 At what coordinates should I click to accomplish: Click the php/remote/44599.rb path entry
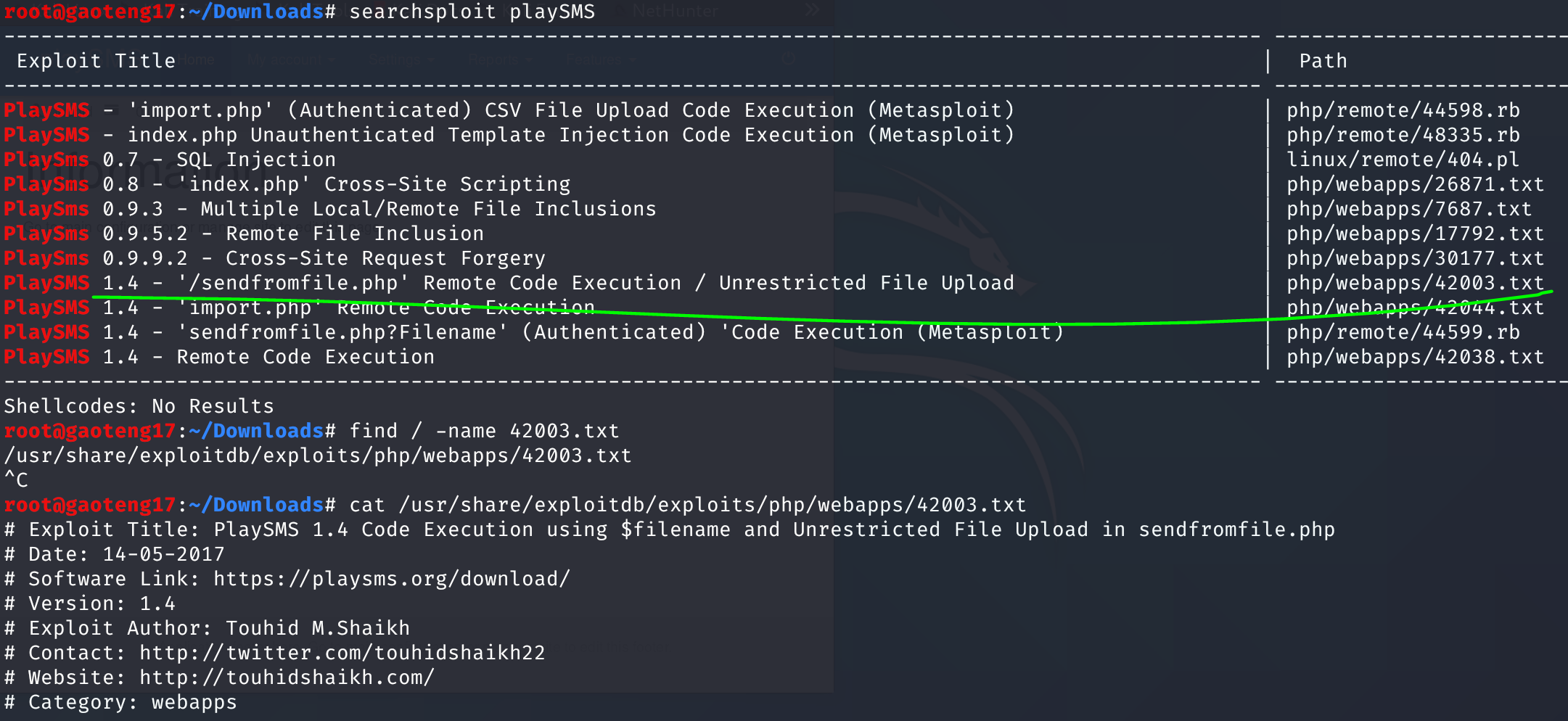(x=1403, y=332)
